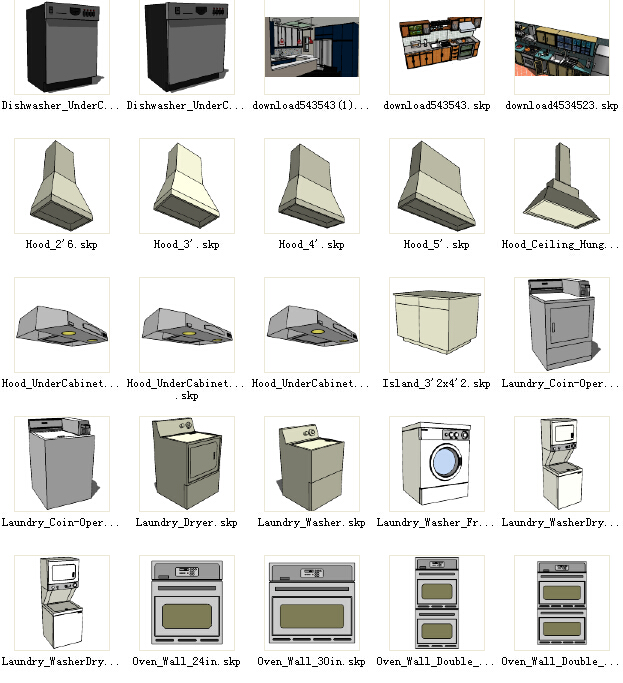Select the download4534523.skp kitchen thumbnail
This screenshot has width=623, height=683.
tap(562, 47)
